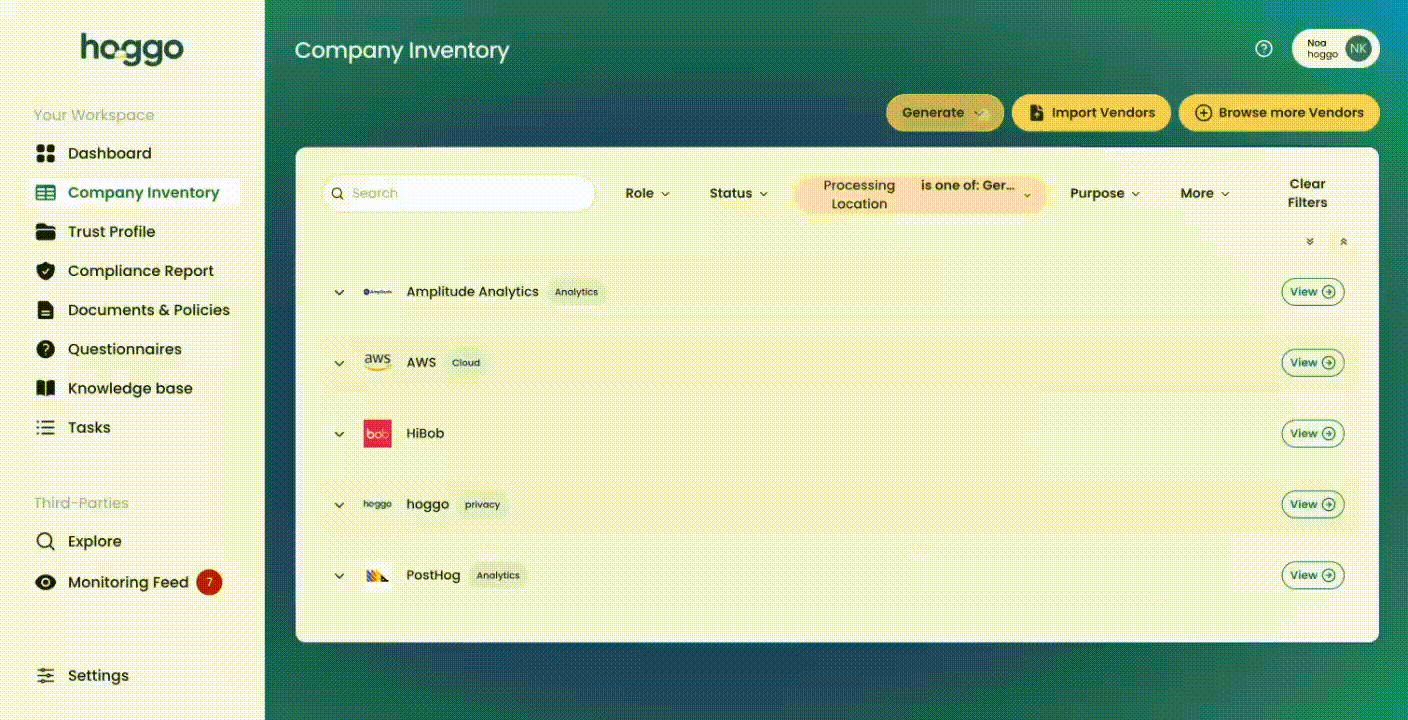Navigate to Documents & Policies

click(148, 310)
